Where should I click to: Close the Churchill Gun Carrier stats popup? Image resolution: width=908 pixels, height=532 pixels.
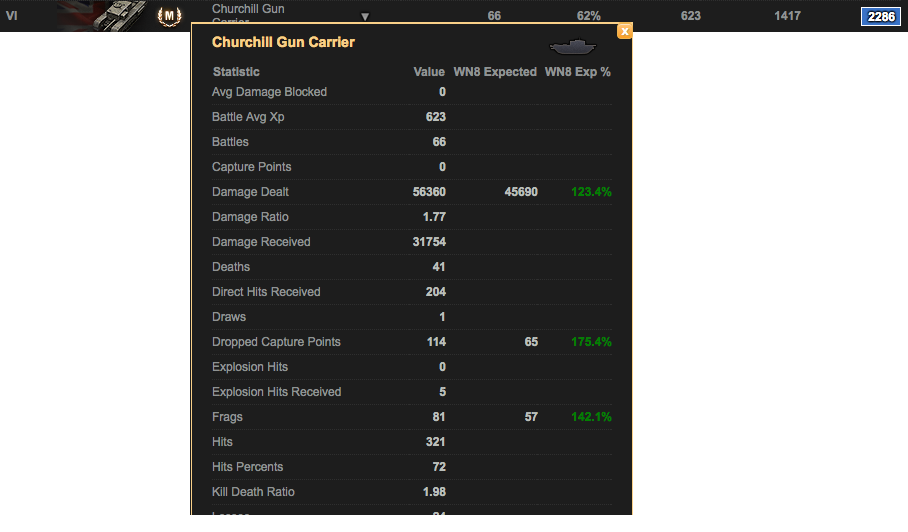tap(625, 31)
